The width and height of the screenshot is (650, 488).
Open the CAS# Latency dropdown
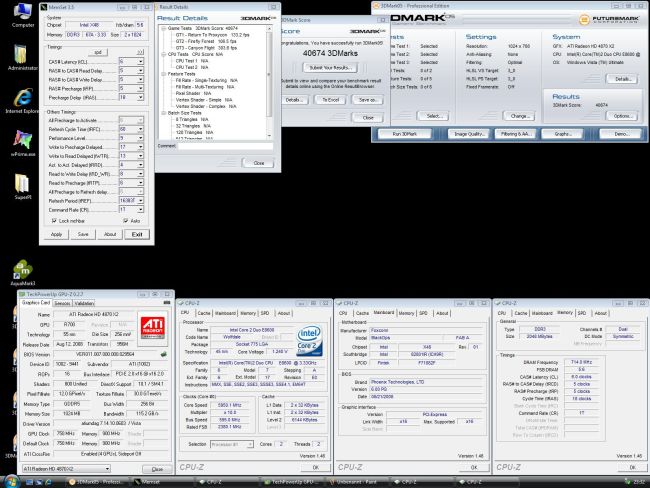pyautogui.click(x=131, y=61)
